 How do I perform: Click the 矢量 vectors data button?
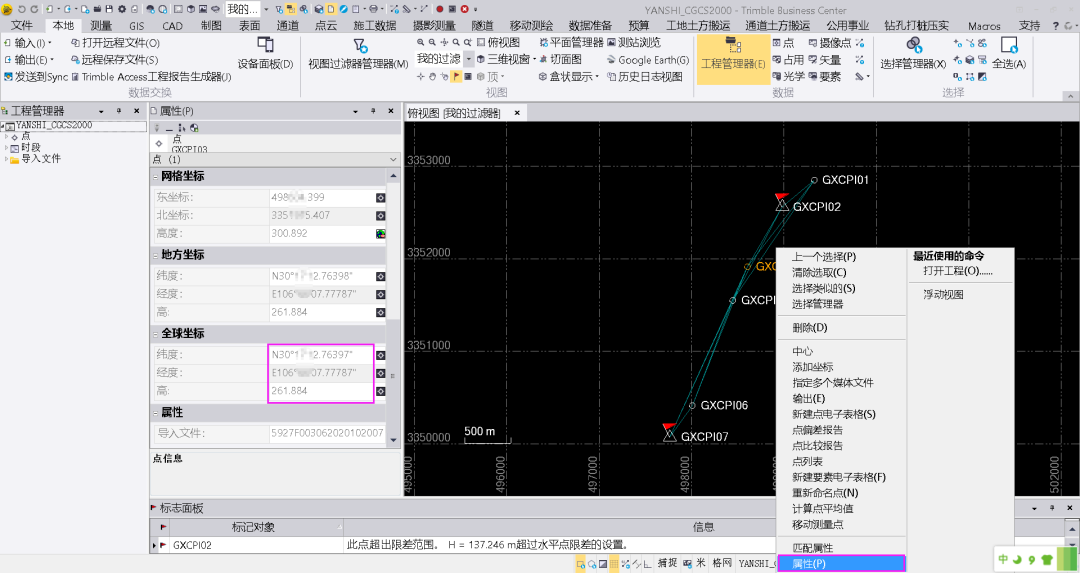pos(824,60)
